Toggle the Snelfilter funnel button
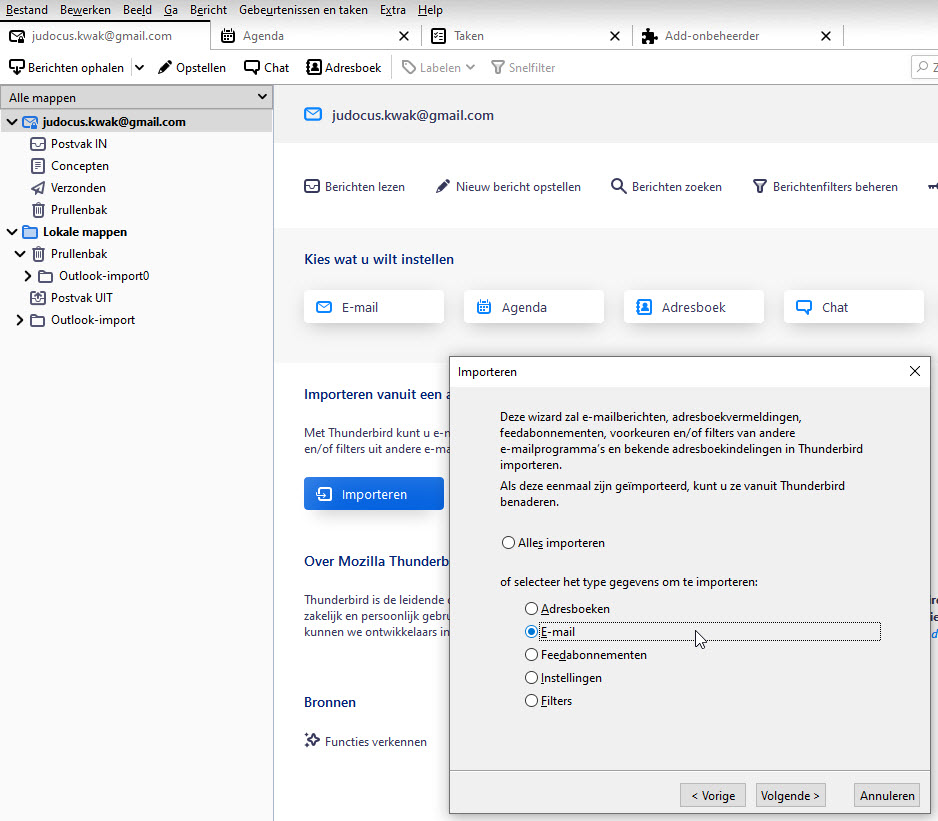The width and height of the screenshot is (938, 821). (523, 68)
